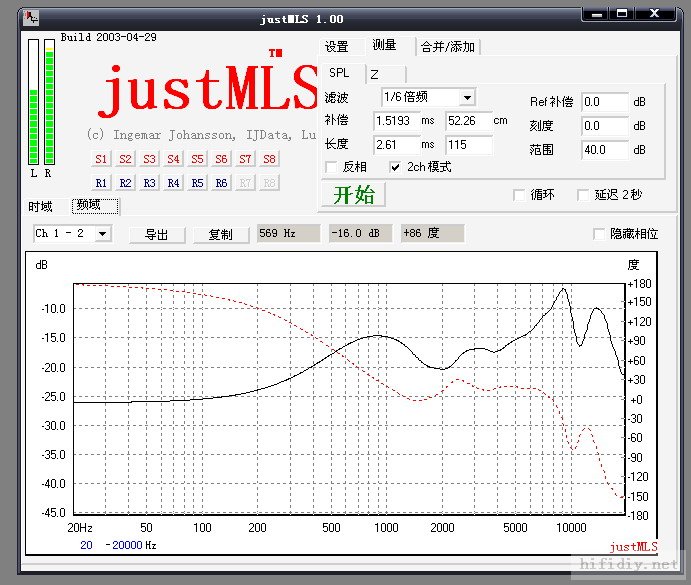Image resolution: width=691 pixels, height=585 pixels.
Task: Click the 范围 range input field
Action: pyautogui.click(x=604, y=150)
